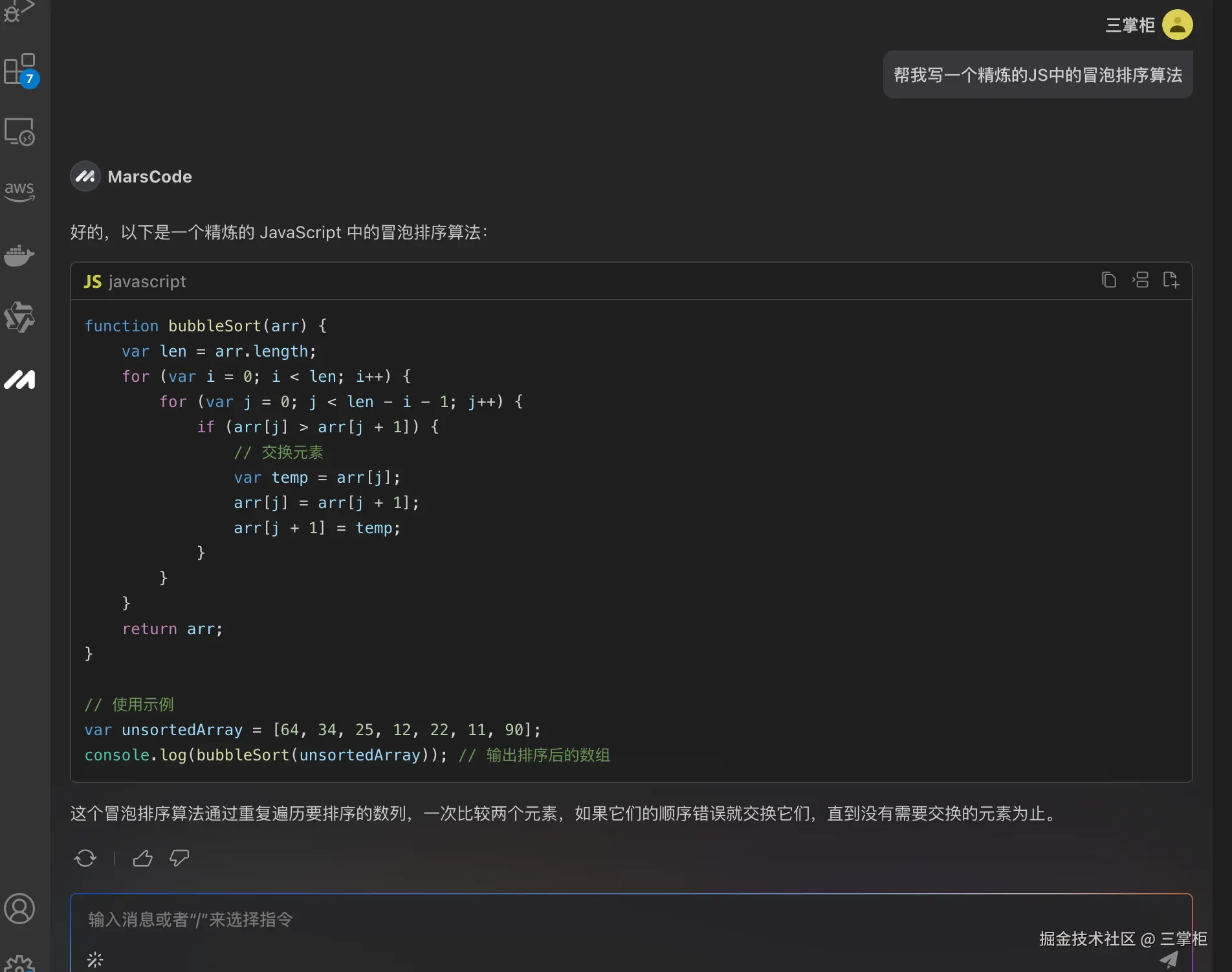Open the Manage settings gear
Viewport: 1232px width, 972px height.
[x=19, y=963]
